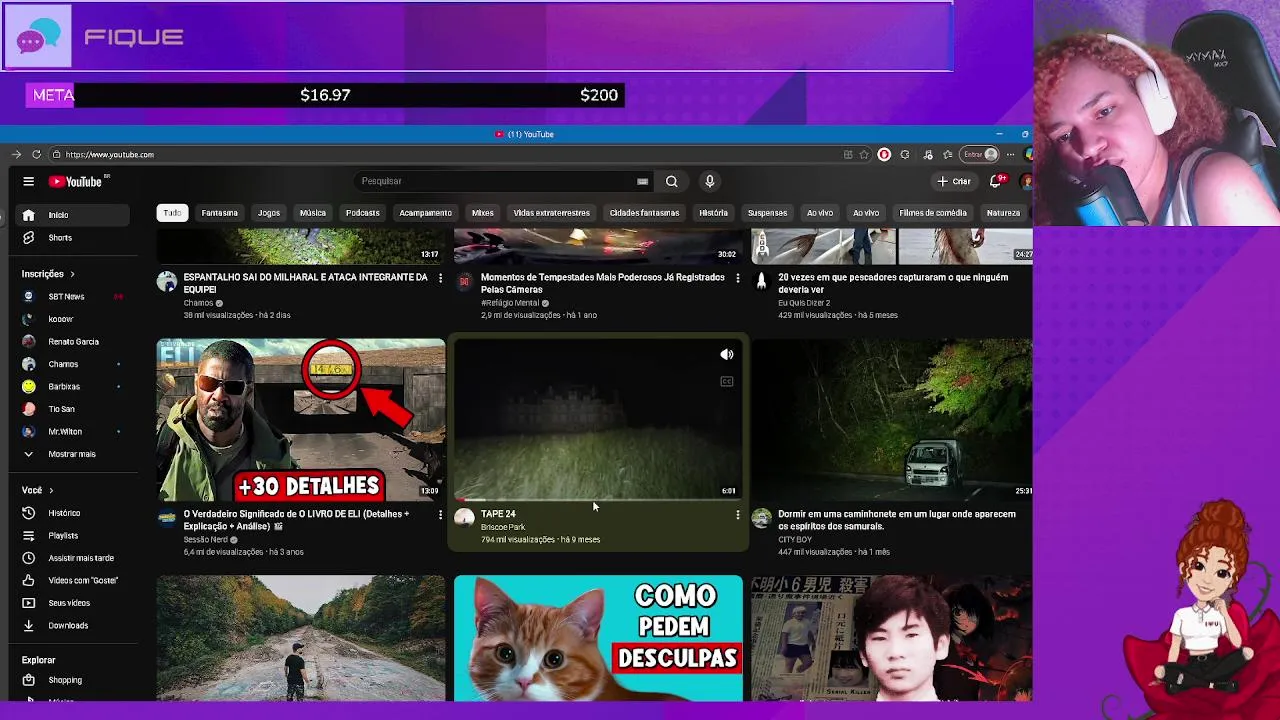Viewport: 1280px width, 720px height.
Task: Bookmark page with the star icon
Action: tap(865, 154)
